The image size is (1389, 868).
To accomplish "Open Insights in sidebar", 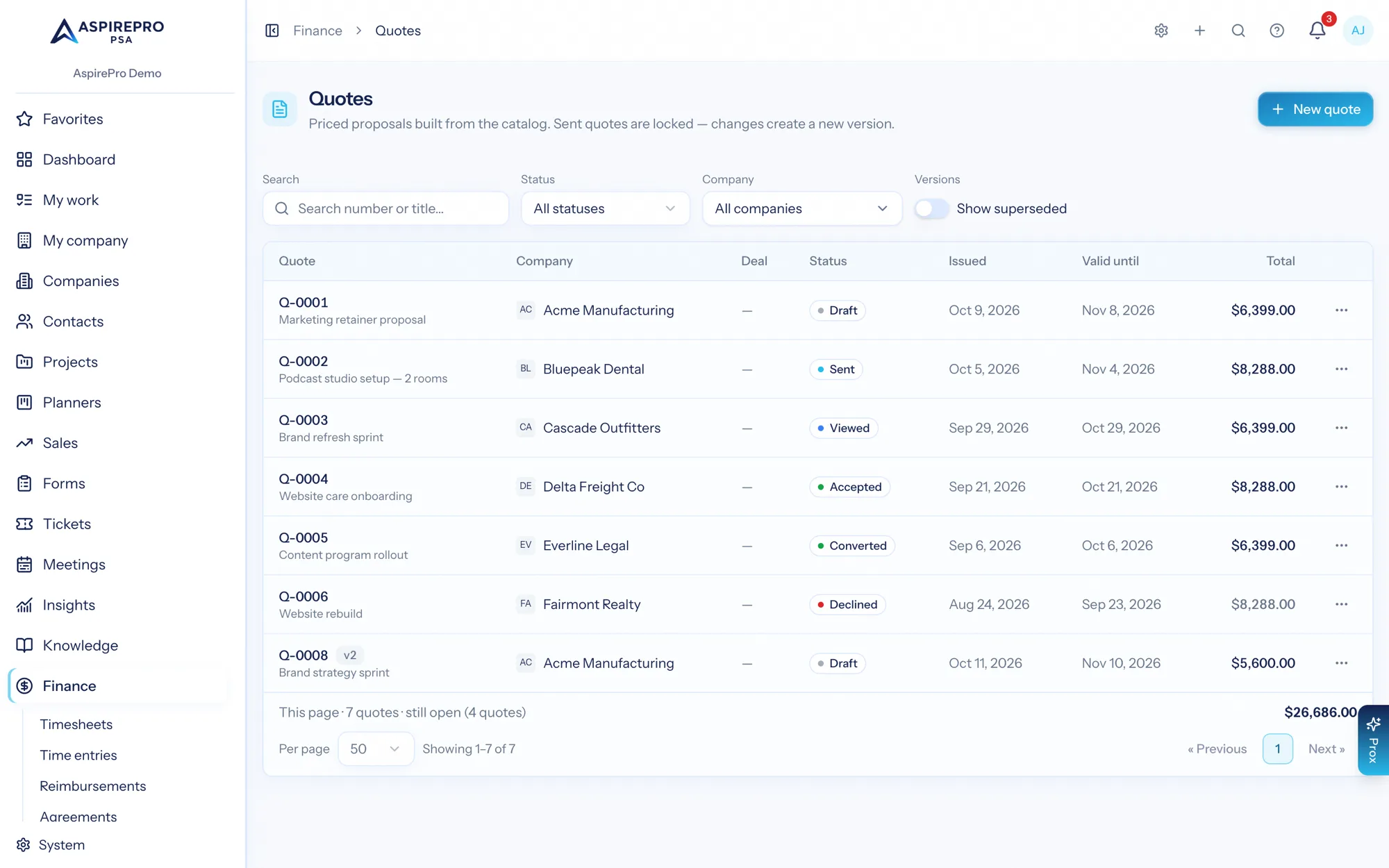I will click(69, 605).
